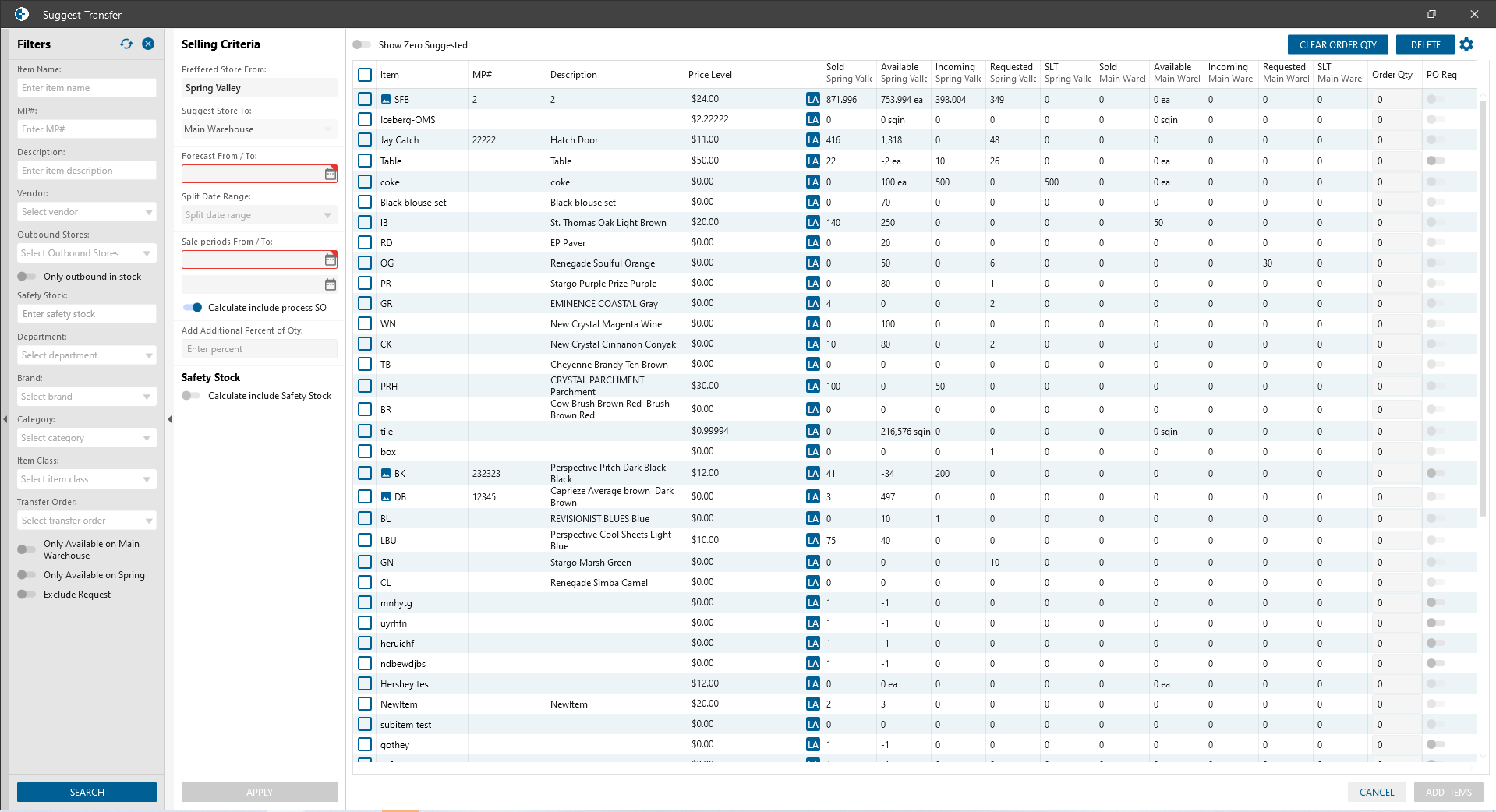Click the refresh filters icon

(x=126, y=44)
